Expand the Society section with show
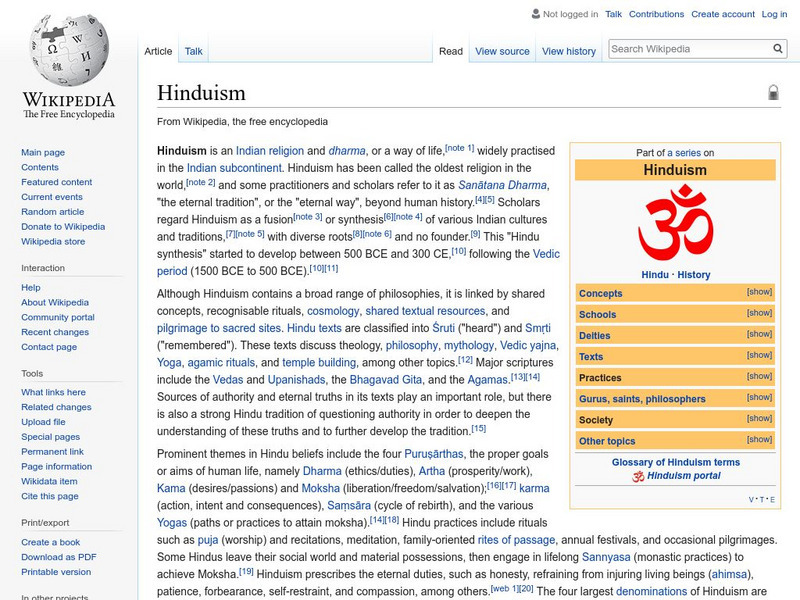Screen dimensions: 800x600 (759, 418)
